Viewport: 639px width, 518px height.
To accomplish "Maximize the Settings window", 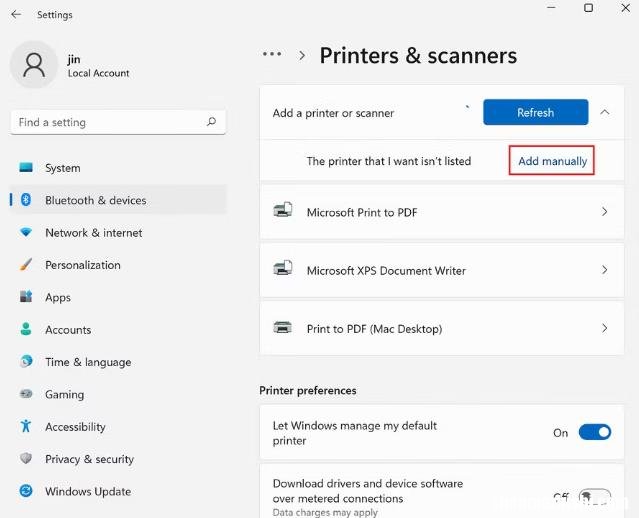I will tap(588, 8).
